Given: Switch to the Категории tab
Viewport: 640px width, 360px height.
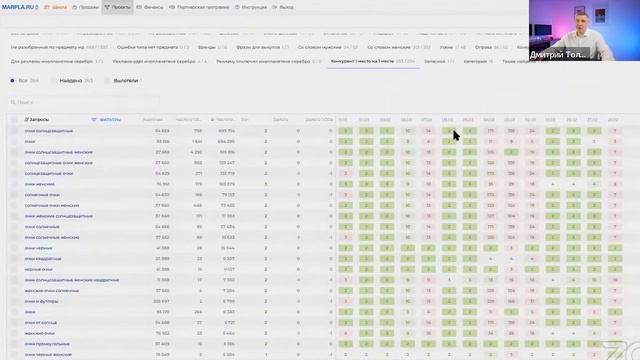Looking at the screenshot, I should point(478,61).
